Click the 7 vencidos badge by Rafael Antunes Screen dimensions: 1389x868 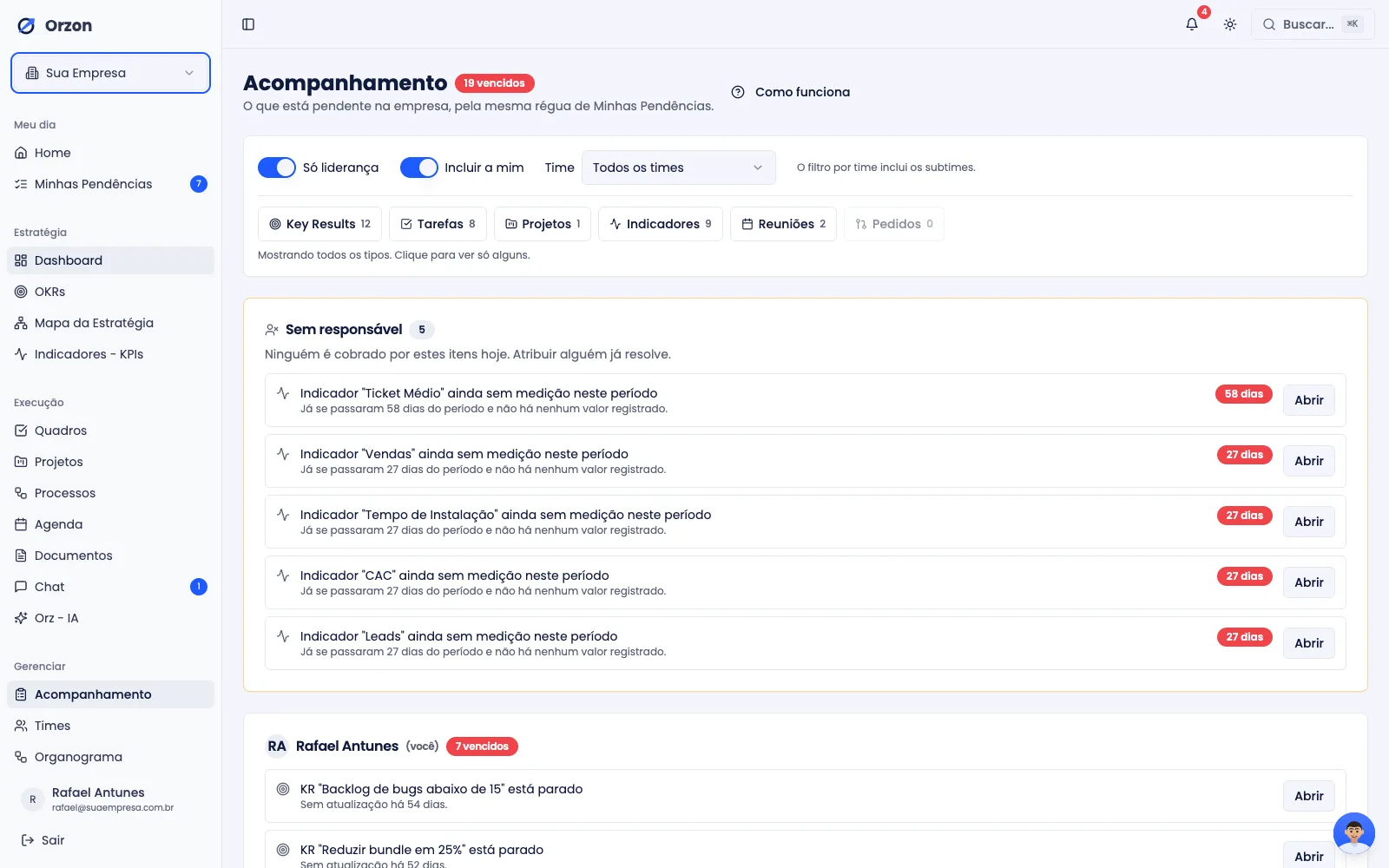click(x=482, y=746)
